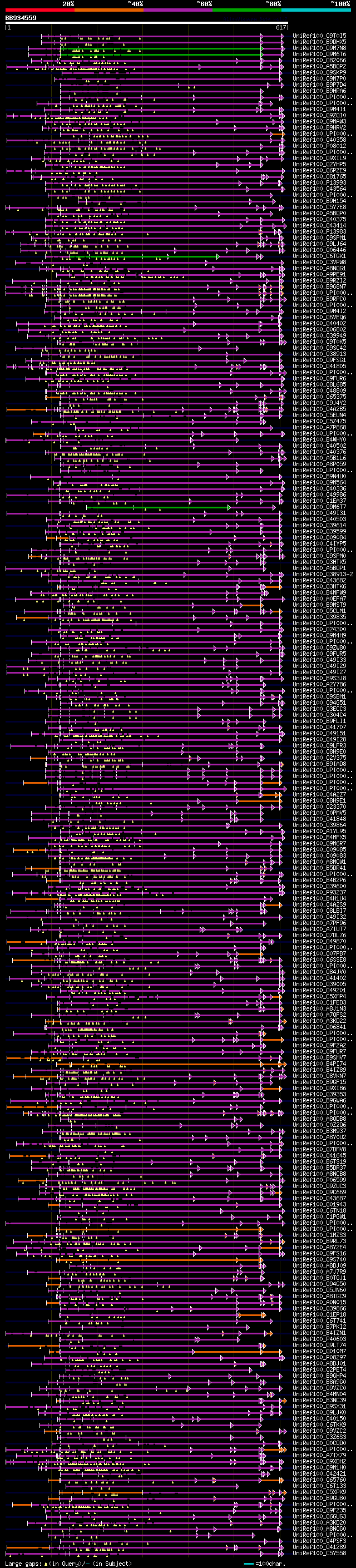Viewport: 356px width, 1568px height.
Task: Select hit label UniRef100_Q40375
Action: click(319, 219)
